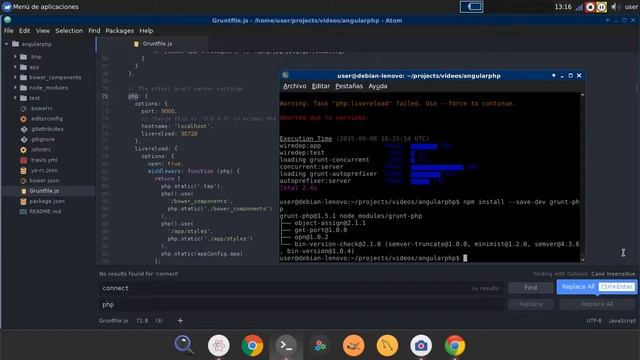Open Atom Edit menu

pyautogui.click(x=24, y=31)
